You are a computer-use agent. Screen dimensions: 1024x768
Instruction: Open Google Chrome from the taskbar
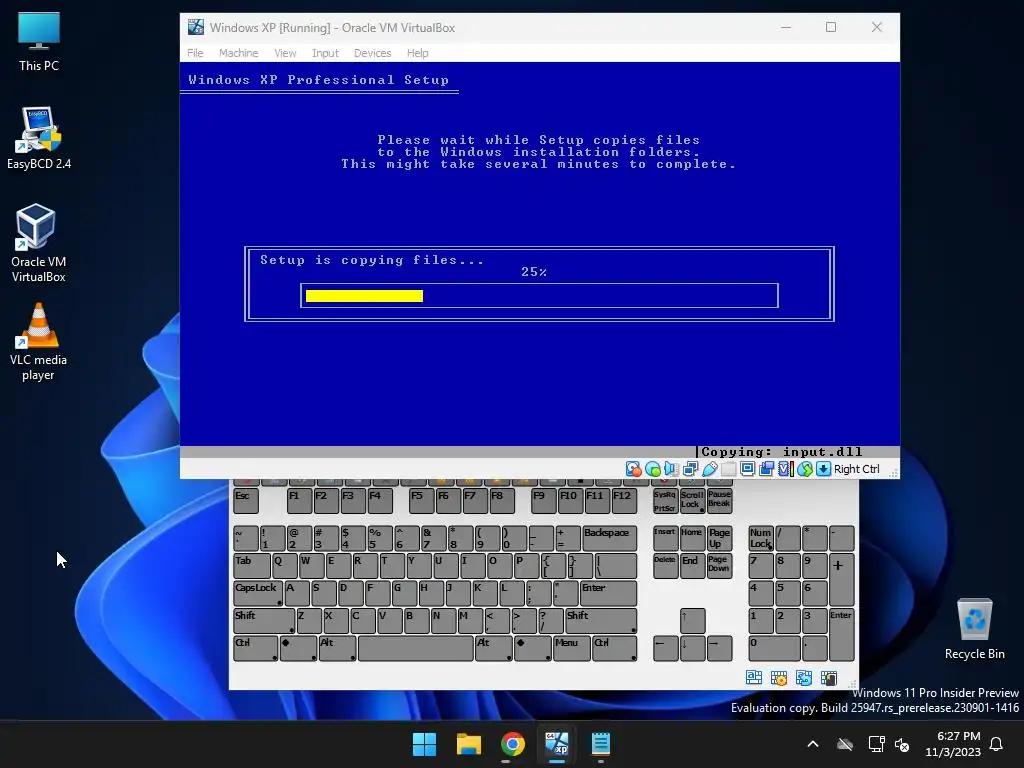point(513,744)
